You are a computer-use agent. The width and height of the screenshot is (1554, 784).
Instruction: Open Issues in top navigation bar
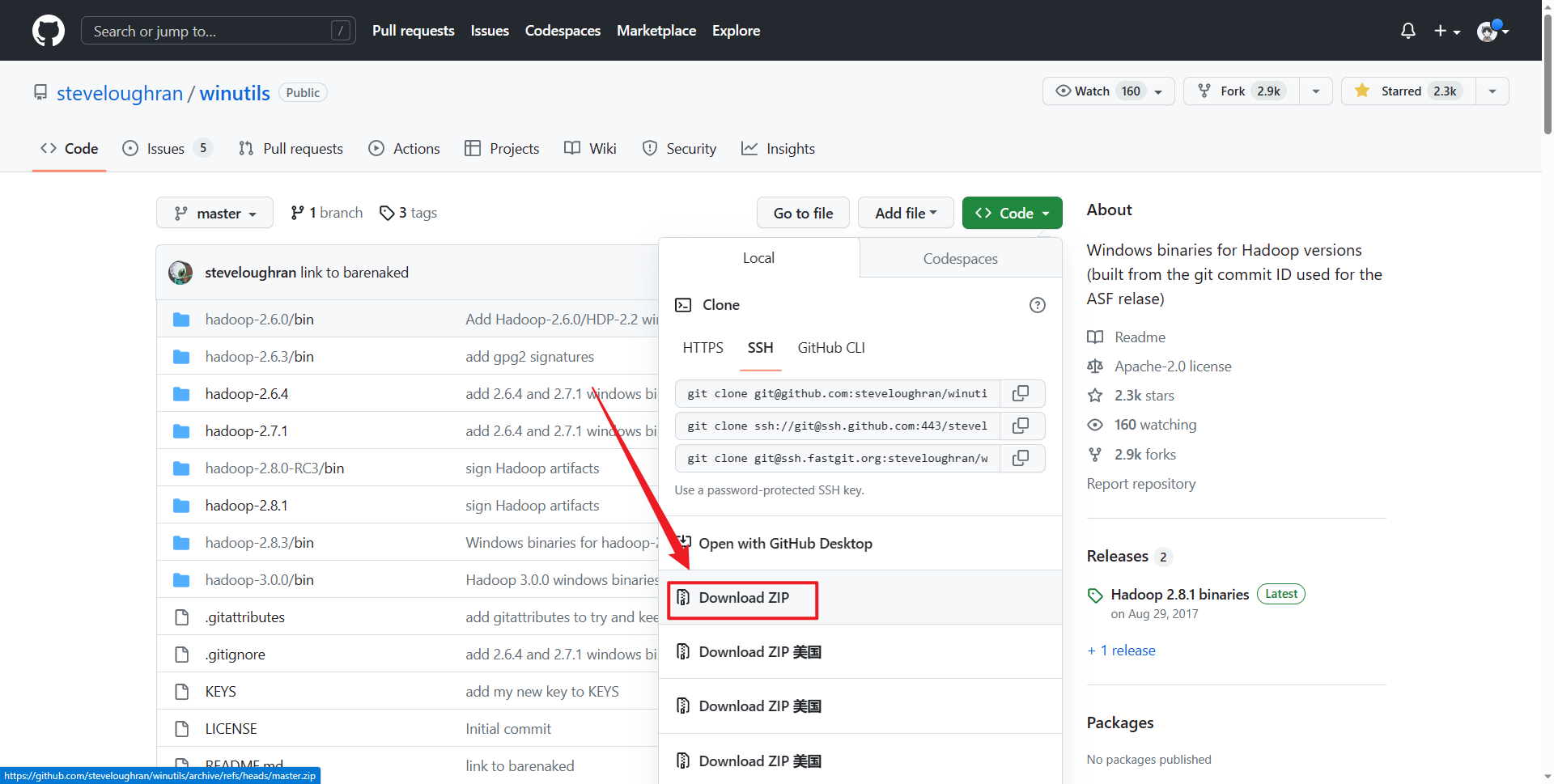point(490,31)
